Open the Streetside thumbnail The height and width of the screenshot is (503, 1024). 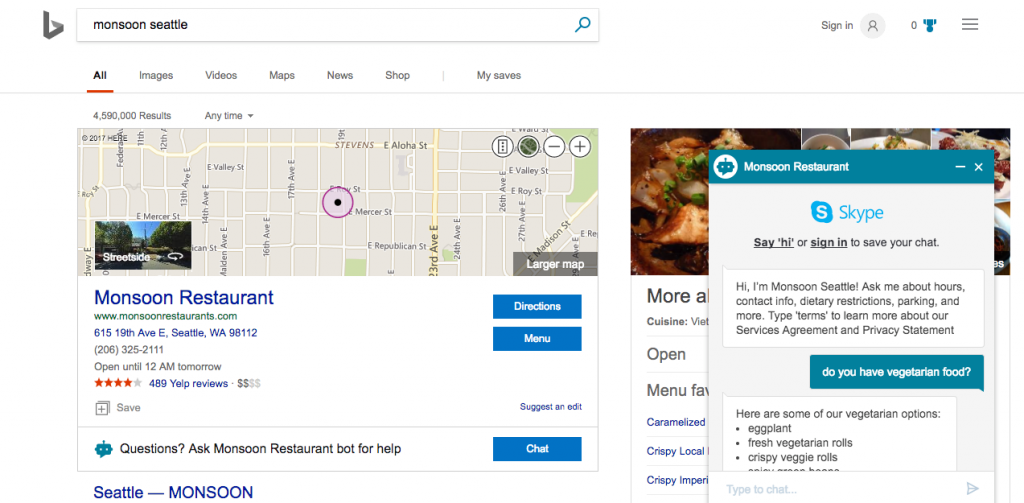[x=143, y=245]
